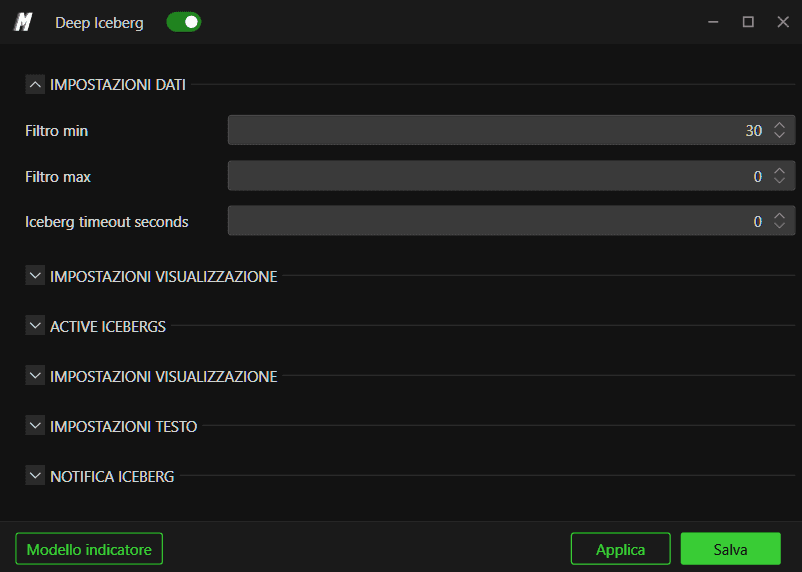802x572 pixels.
Task: Click the Deep Iceberg title text
Action: coord(99,23)
